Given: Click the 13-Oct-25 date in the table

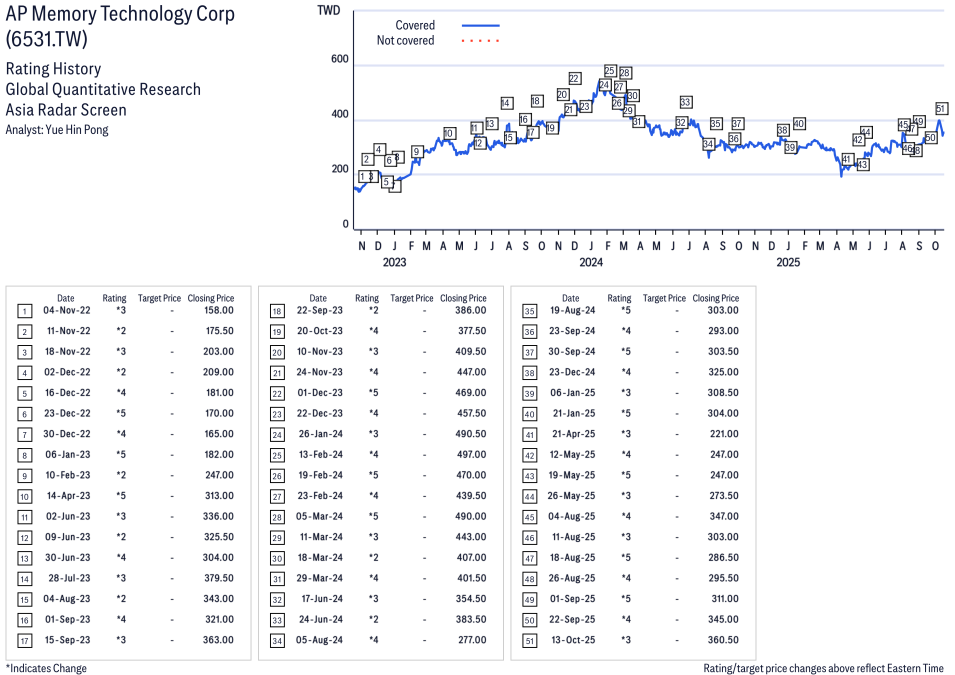Looking at the screenshot, I should pyautogui.click(x=574, y=640).
